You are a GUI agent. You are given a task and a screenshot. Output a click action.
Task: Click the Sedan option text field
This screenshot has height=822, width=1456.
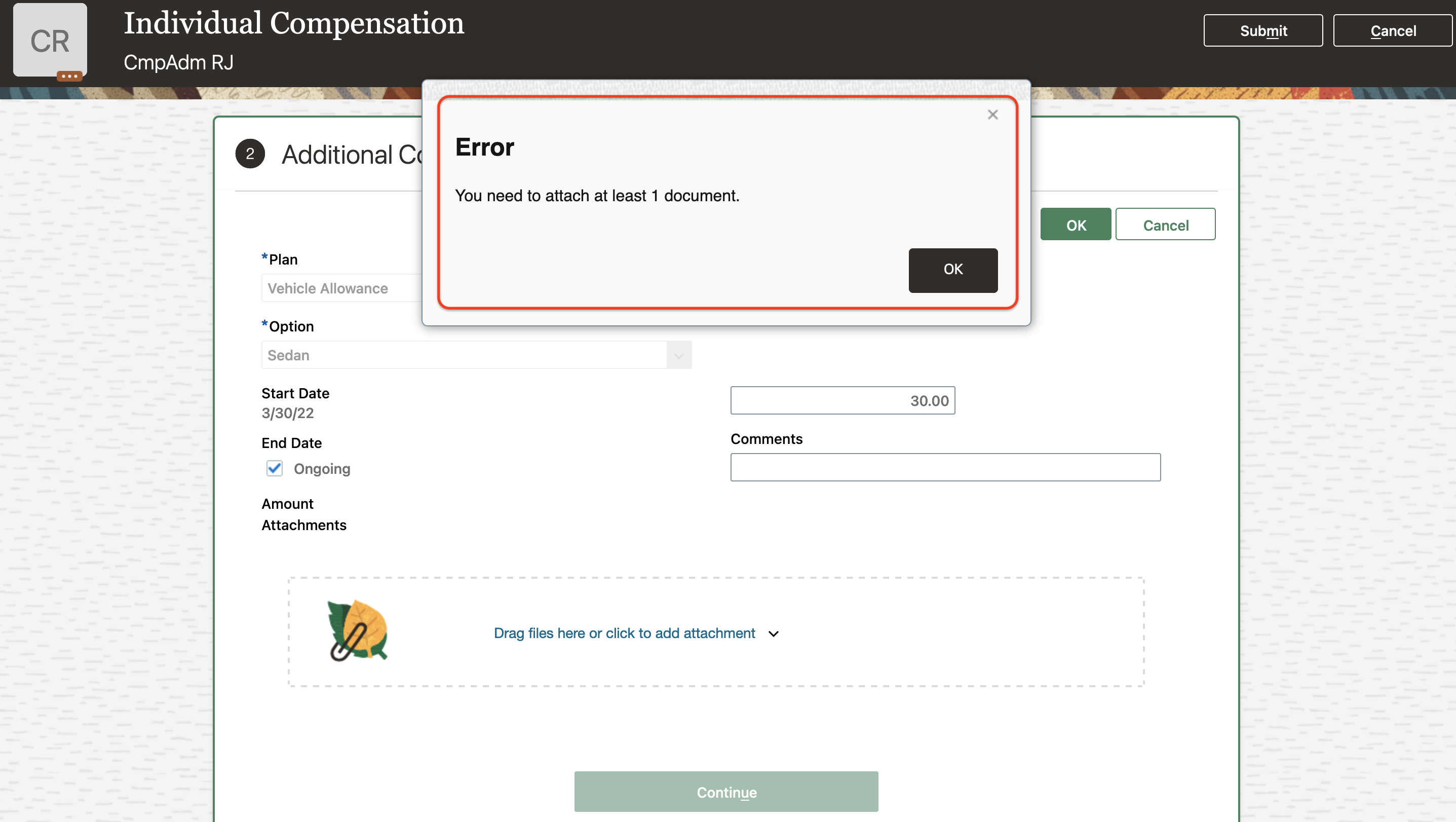pyautogui.click(x=464, y=355)
